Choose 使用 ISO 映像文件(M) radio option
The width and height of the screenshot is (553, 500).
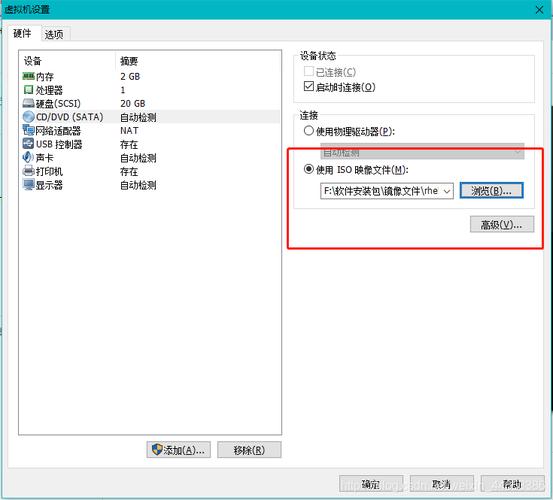309,169
